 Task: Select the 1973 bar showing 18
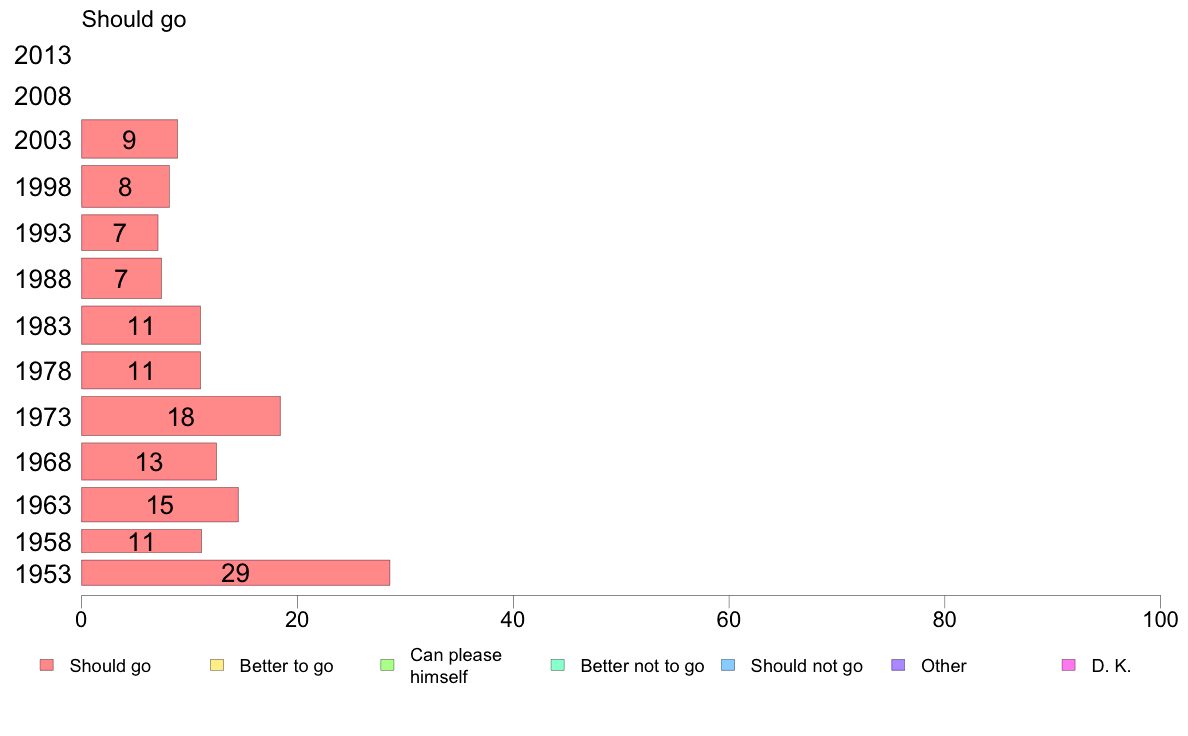point(181,416)
